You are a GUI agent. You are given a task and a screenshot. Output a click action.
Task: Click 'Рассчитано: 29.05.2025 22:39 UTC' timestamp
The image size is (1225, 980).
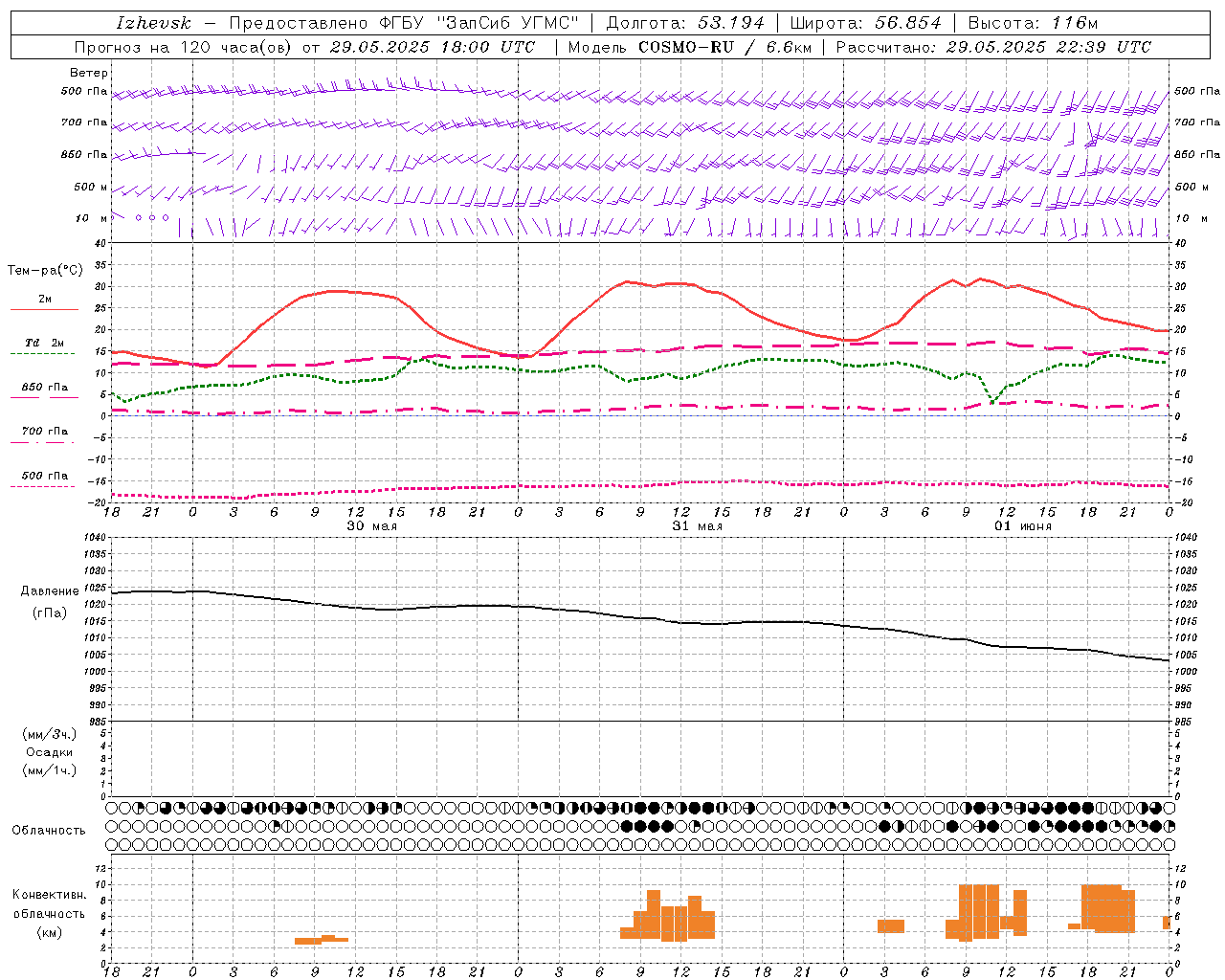tap(993, 47)
